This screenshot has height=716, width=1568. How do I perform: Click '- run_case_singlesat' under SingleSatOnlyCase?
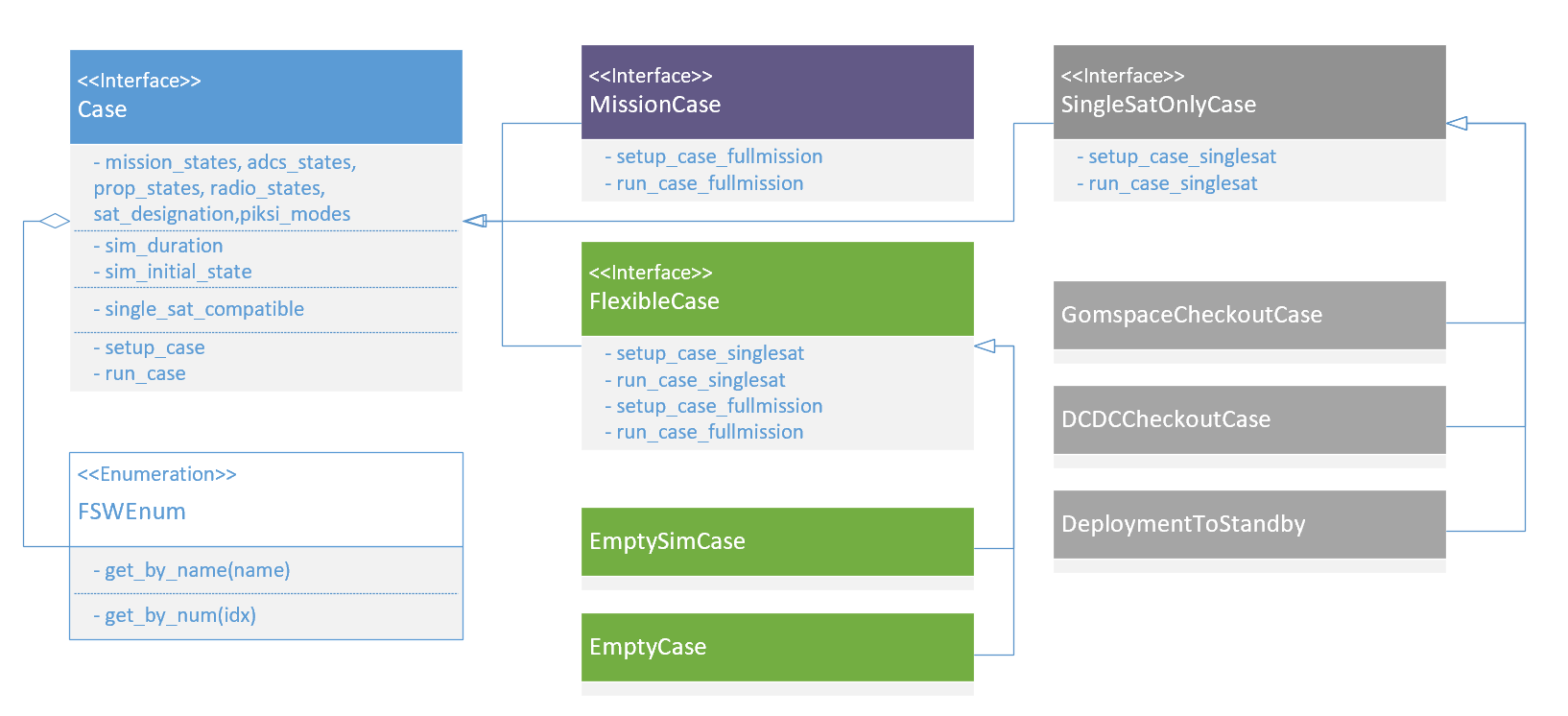1167,183
